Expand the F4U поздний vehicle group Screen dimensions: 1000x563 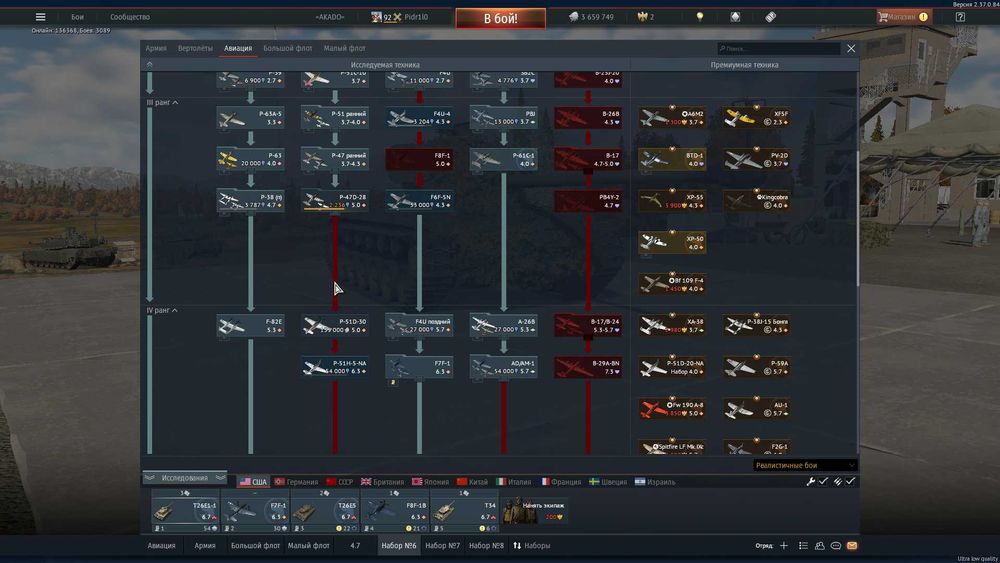click(419, 326)
